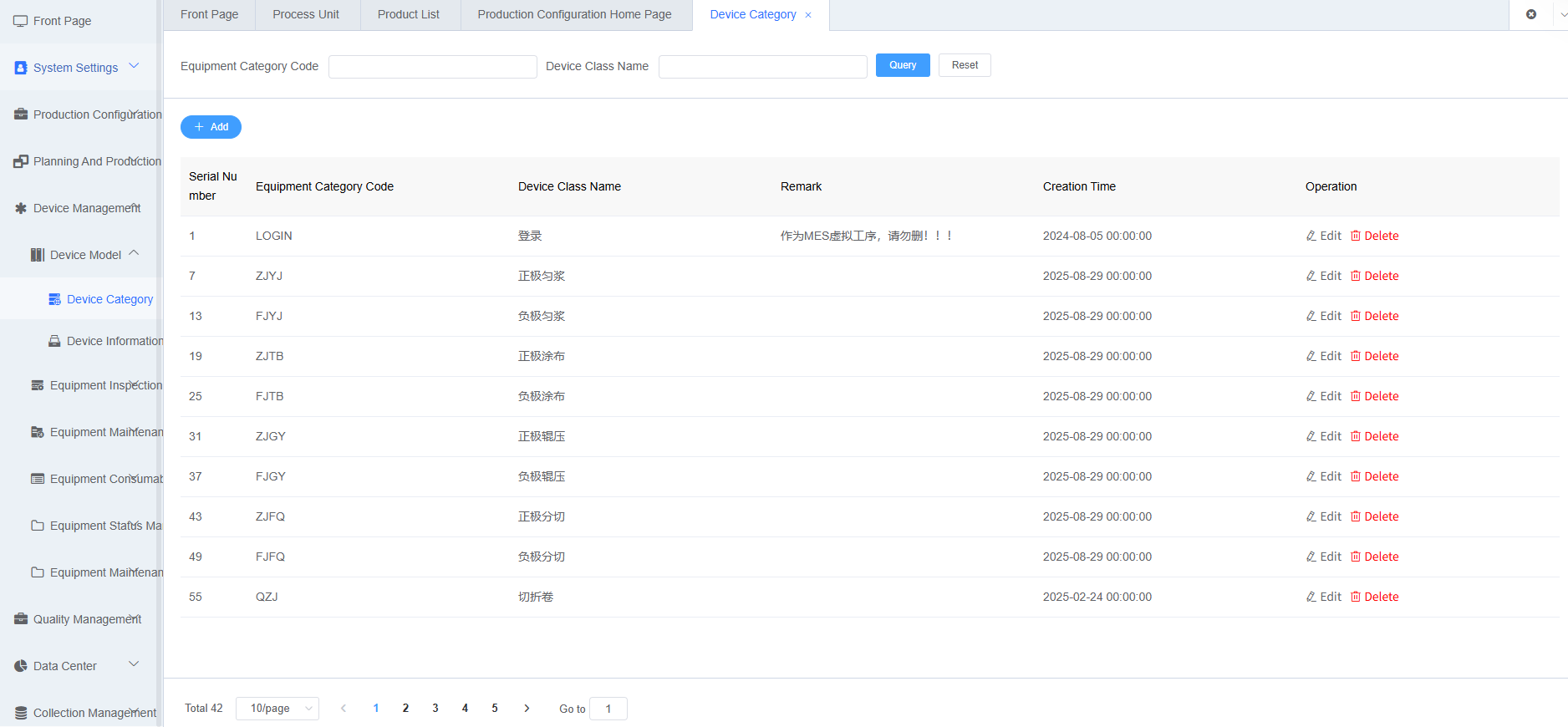Click Equipment Status folder icon
The image size is (1568, 727).
(x=38, y=526)
